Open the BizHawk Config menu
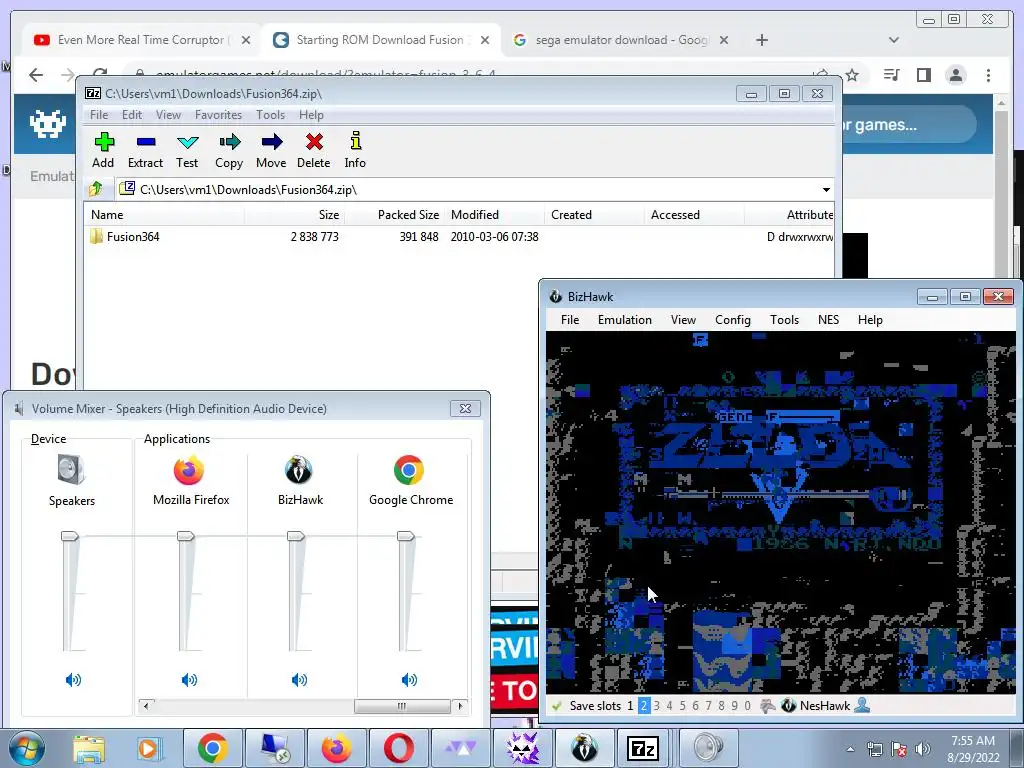1024x768 pixels. click(x=732, y=320)
